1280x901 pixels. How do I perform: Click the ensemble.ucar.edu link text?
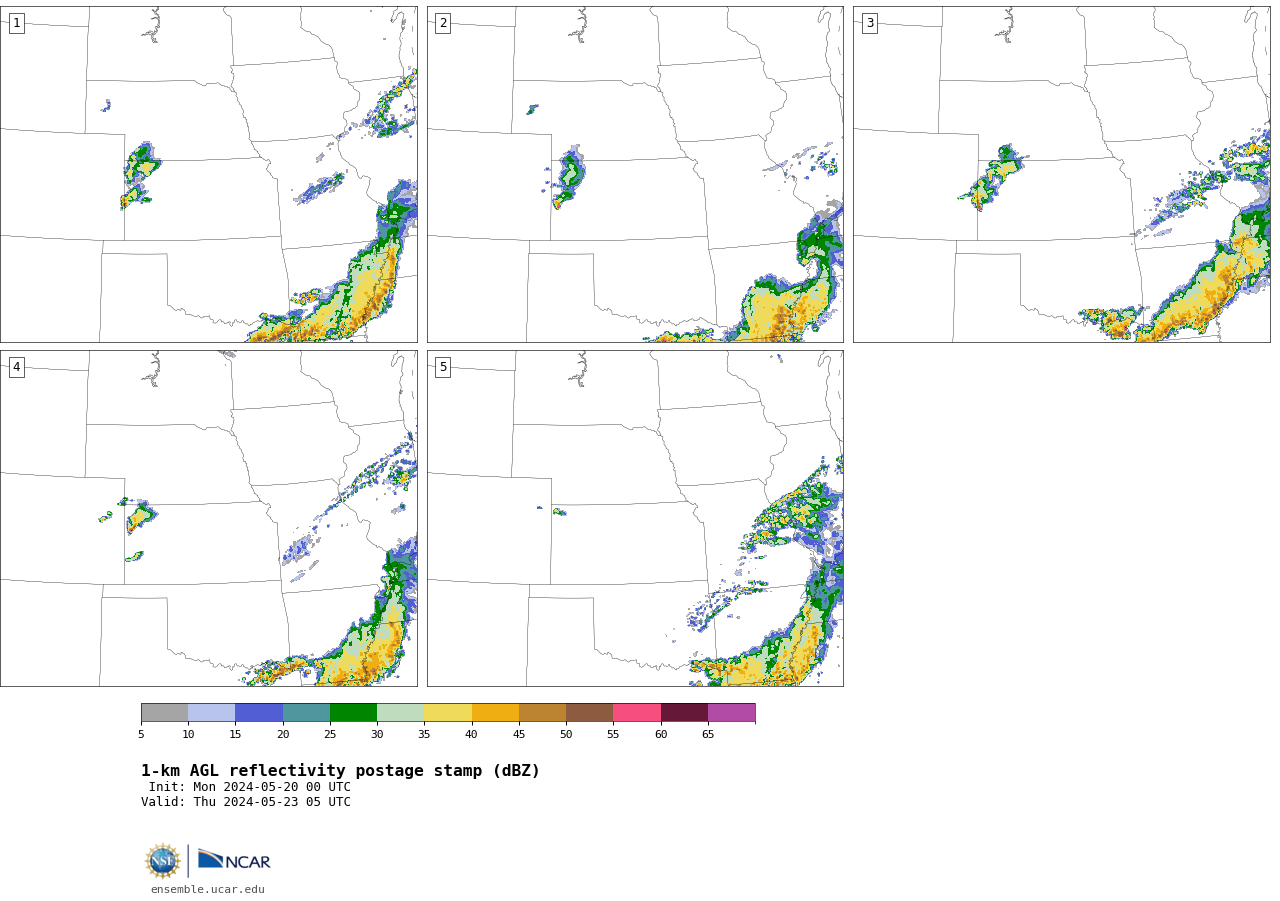[x=208, y=889]
